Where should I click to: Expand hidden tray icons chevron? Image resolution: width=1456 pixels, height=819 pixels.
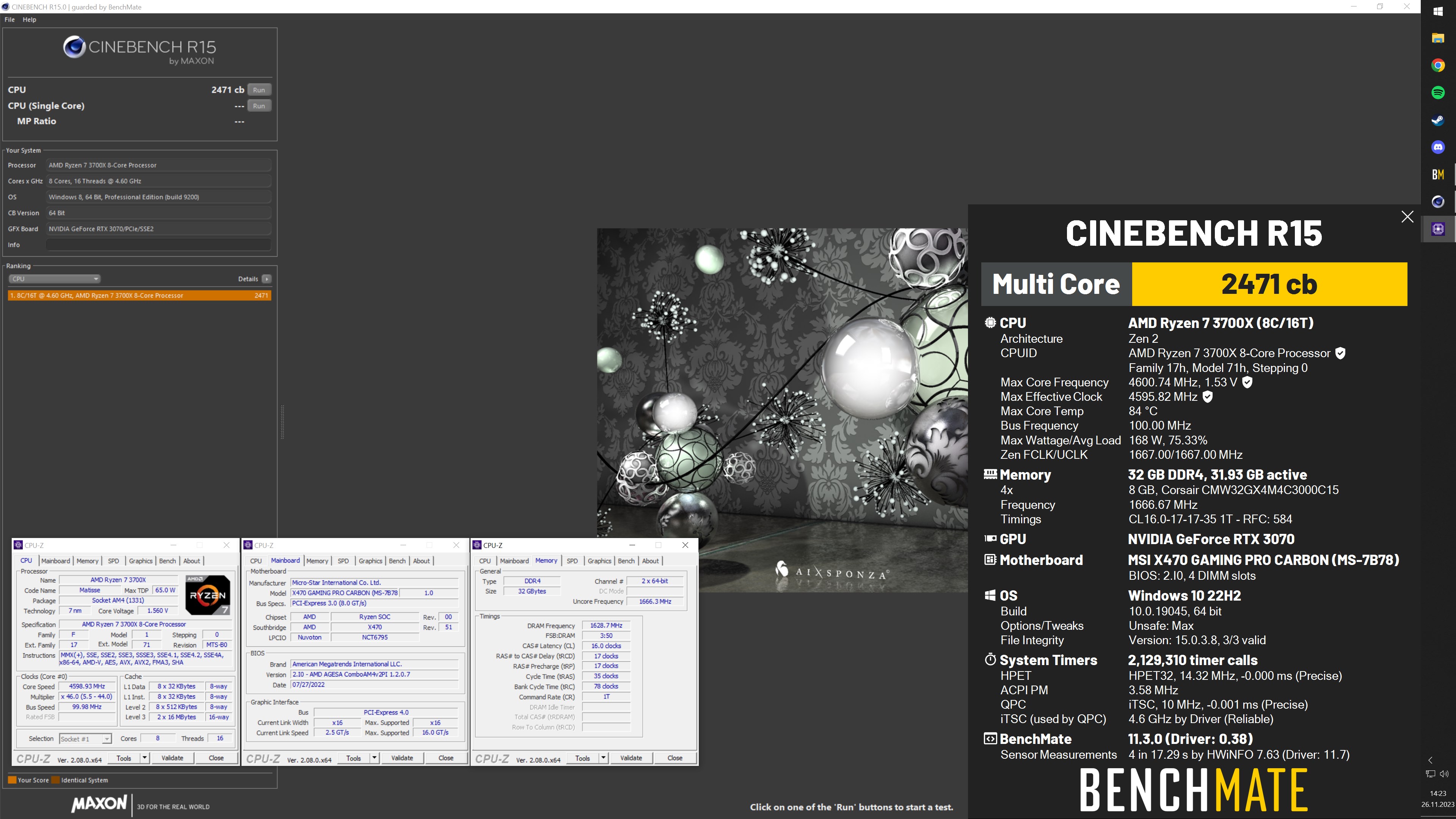(x=1431, y=760)
